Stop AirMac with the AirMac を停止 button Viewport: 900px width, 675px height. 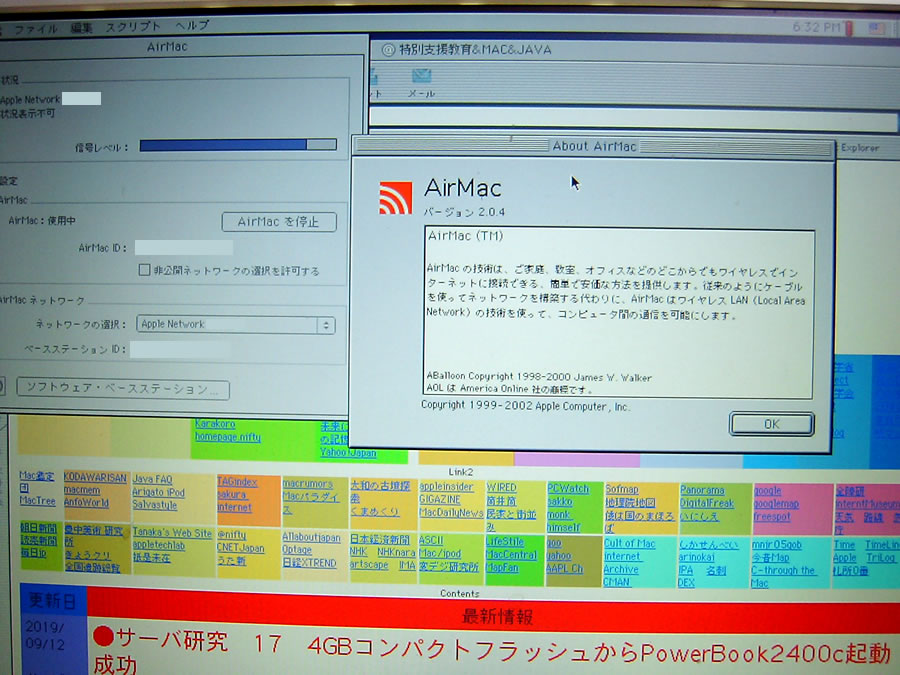[279, 222]
